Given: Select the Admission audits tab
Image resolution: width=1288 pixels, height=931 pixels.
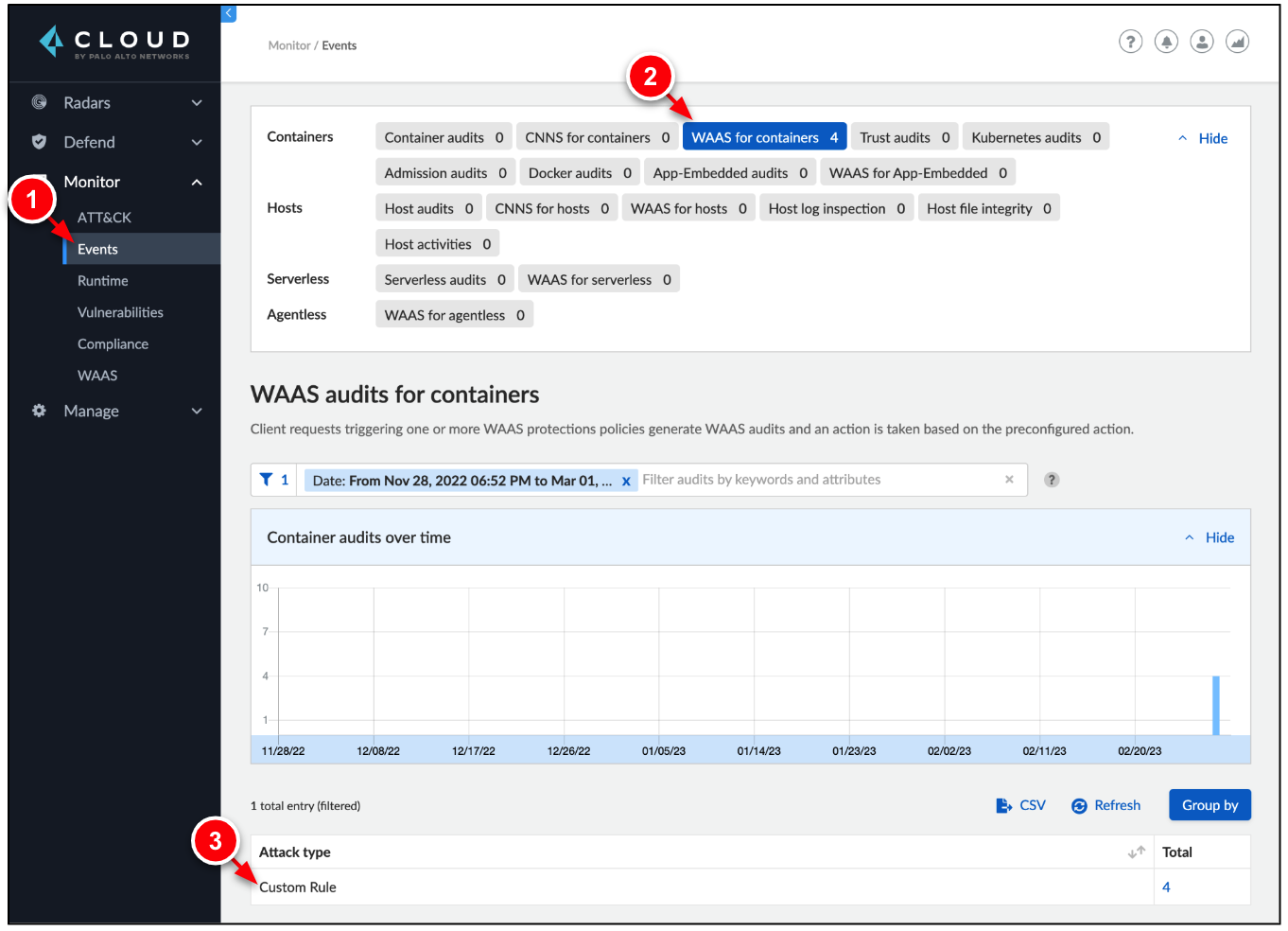Looking at the screenshot, I should [x=445, y=173].
